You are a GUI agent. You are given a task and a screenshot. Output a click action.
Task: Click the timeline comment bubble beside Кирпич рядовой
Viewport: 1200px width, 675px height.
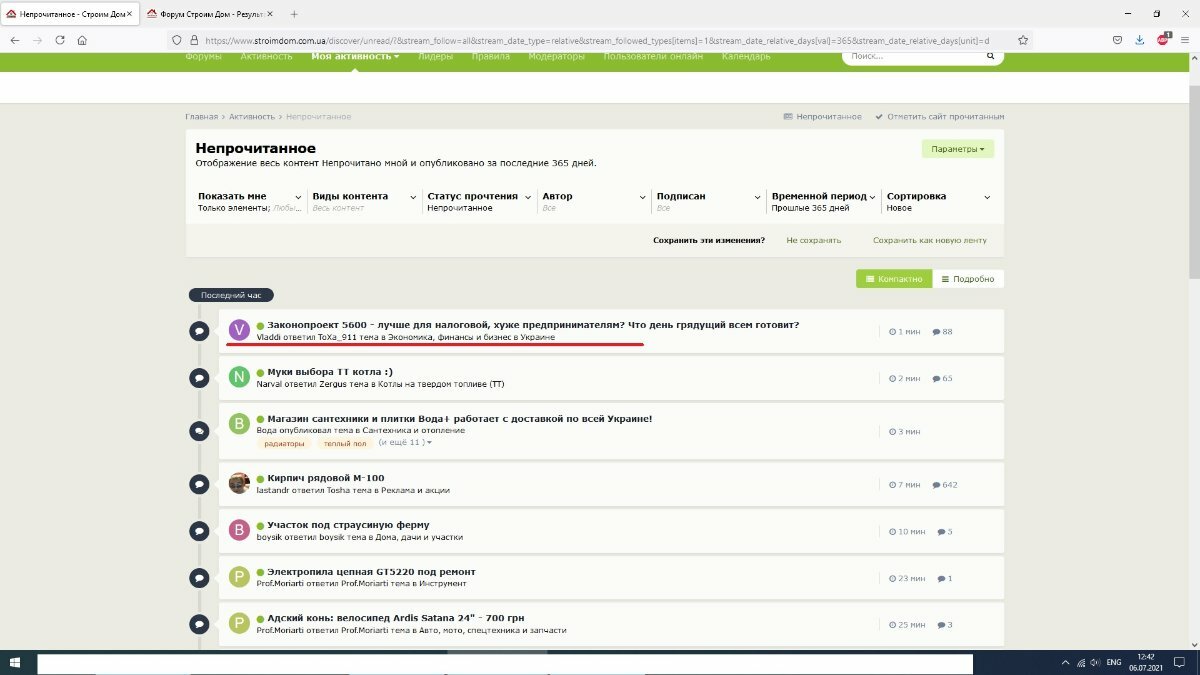pyautogui.click(x=199, y=484)
